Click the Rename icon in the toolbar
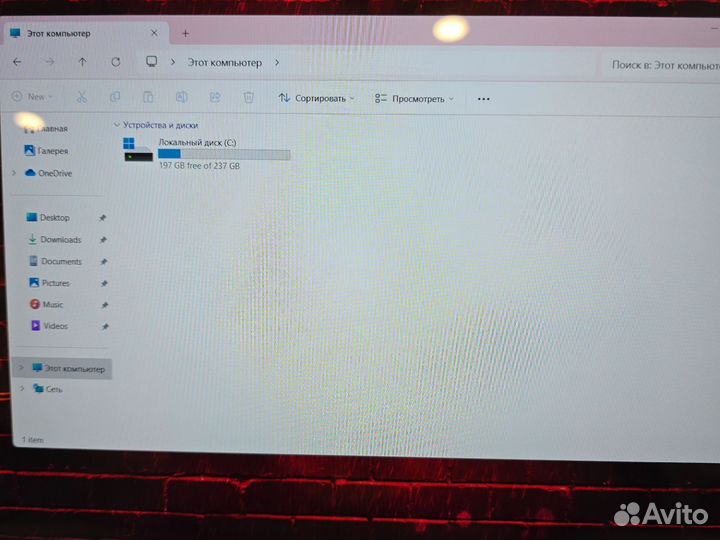Viewport: 720px width, 540px height. pos(181,97)
